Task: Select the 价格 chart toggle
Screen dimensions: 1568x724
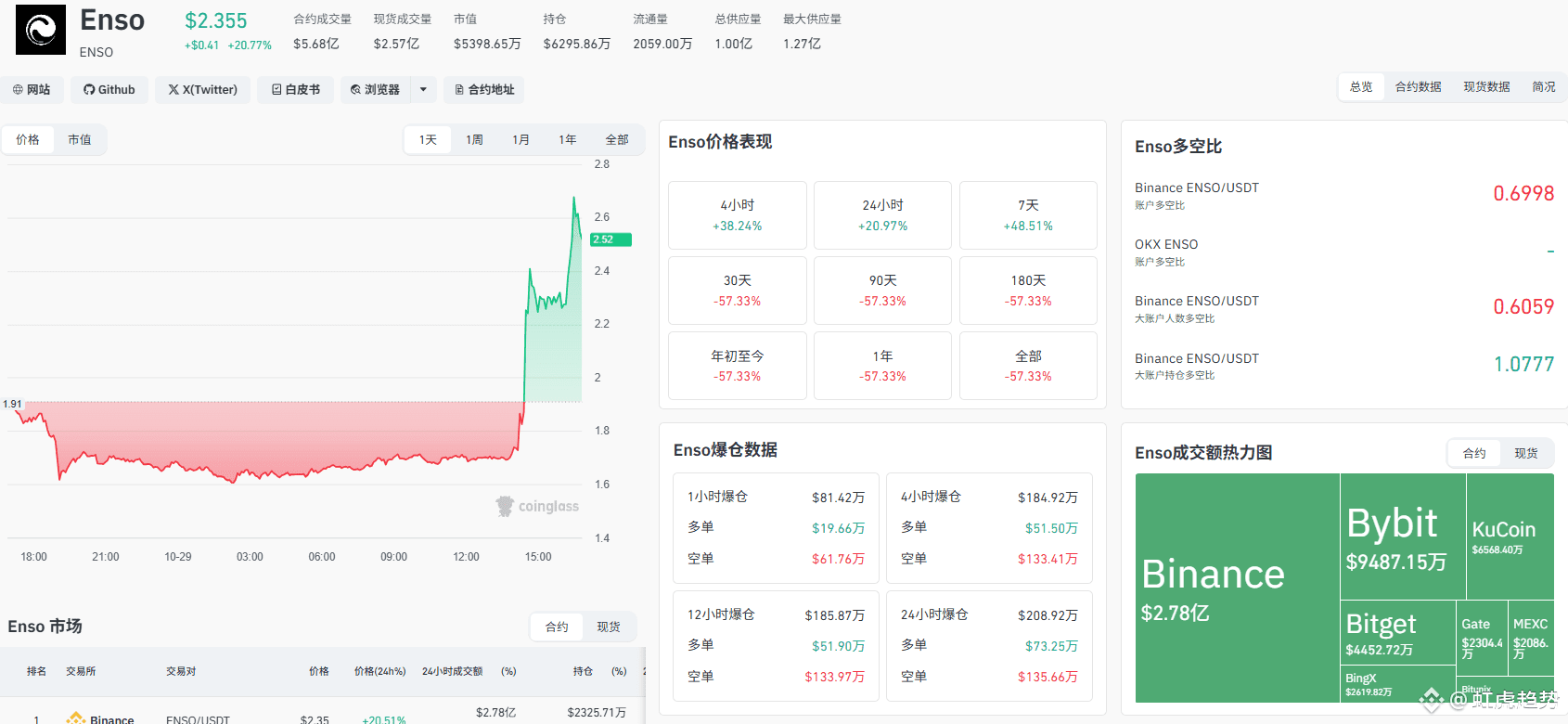Action: tap(28, 139)
